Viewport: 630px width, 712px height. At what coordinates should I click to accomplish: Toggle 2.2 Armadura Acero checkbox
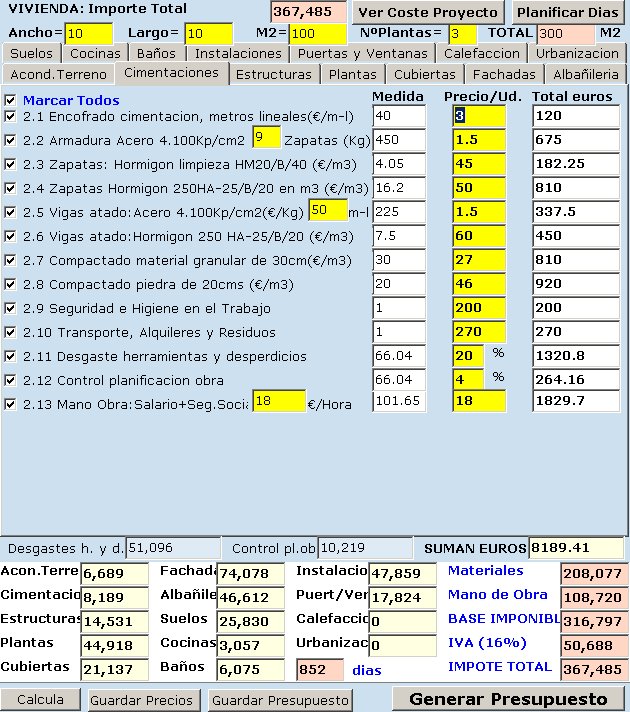[10, 140]
